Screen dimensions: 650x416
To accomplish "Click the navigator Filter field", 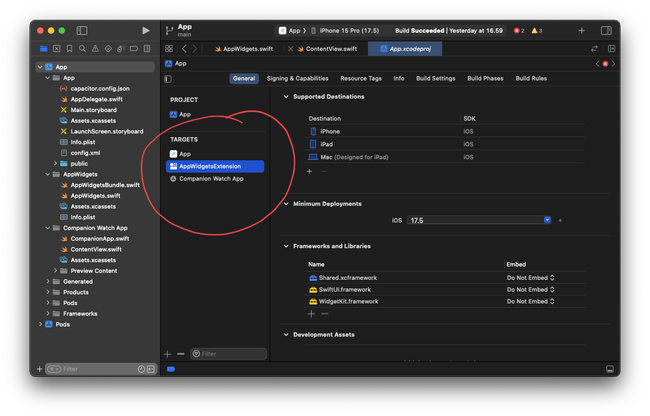I will (x=101, y=369).
